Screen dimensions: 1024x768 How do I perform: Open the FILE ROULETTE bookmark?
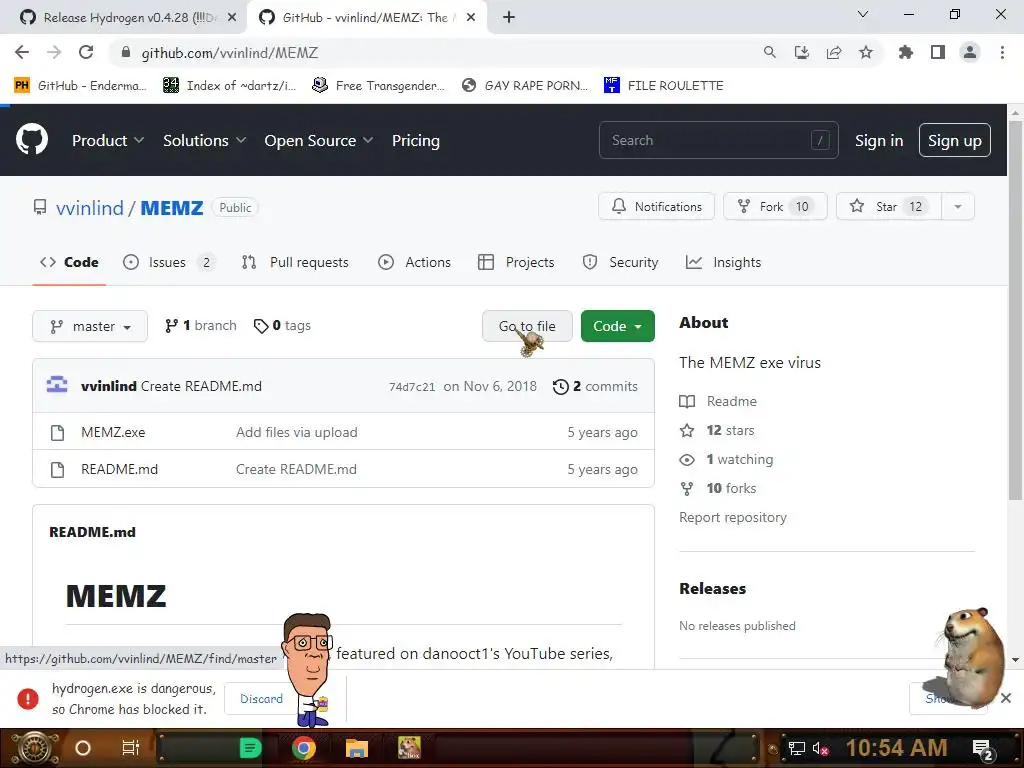pos(664,86)
